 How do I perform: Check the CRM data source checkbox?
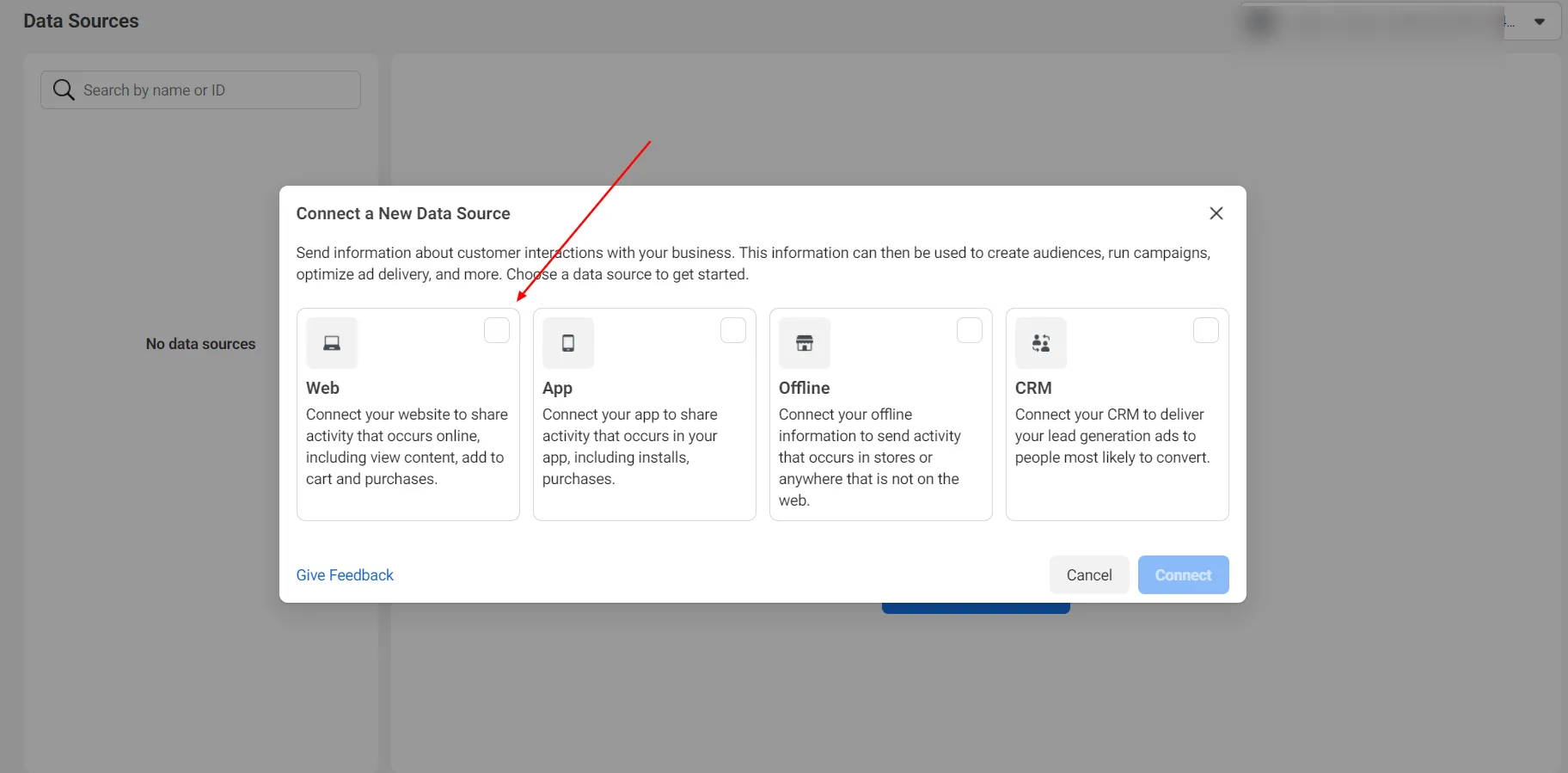[1206, 330]
